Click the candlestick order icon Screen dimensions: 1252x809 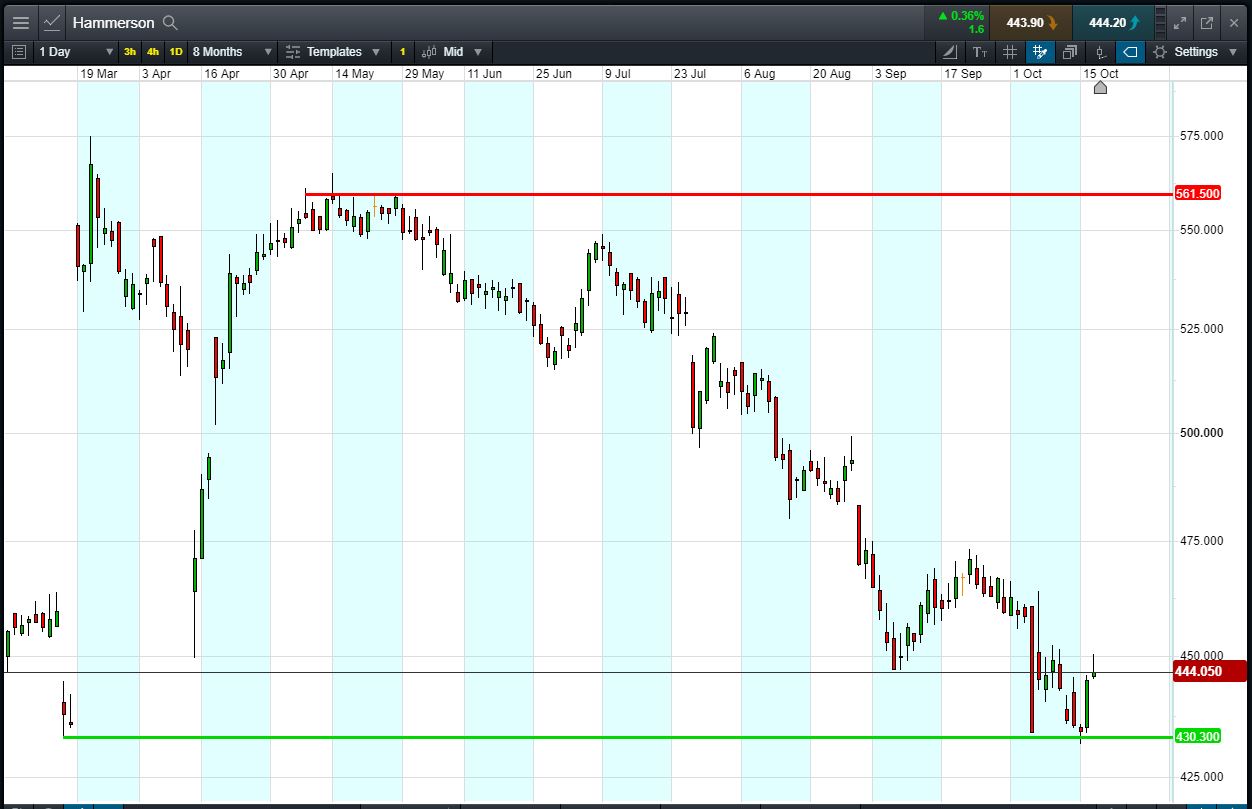pos(1100,52)
